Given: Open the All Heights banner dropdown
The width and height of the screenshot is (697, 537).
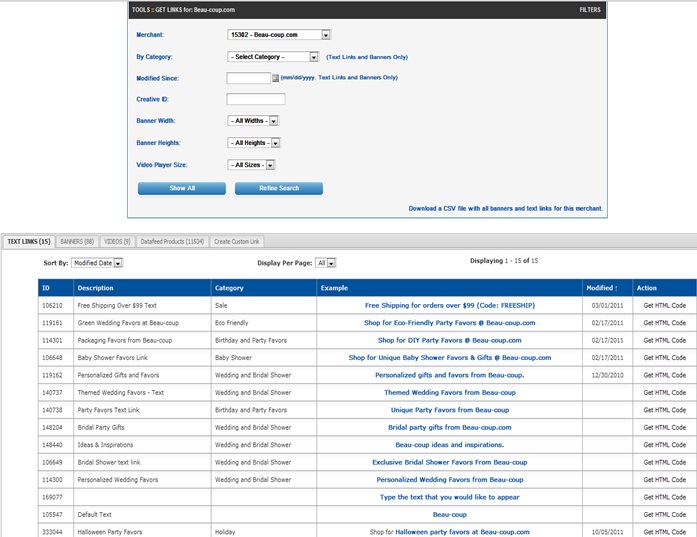Looking at the screenshot, I should tap(254, 143).
